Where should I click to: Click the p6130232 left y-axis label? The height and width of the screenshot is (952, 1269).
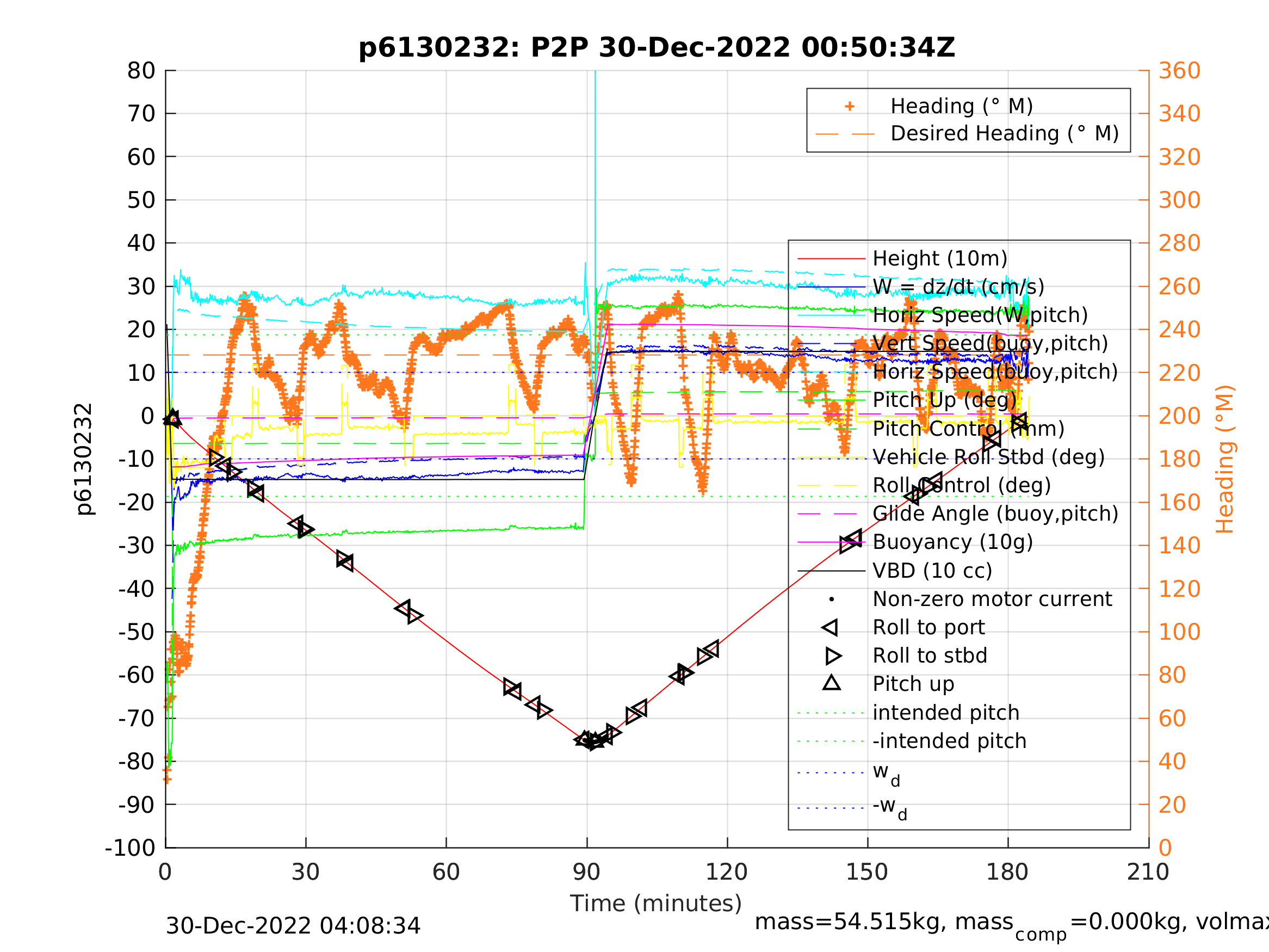point(84,459)
